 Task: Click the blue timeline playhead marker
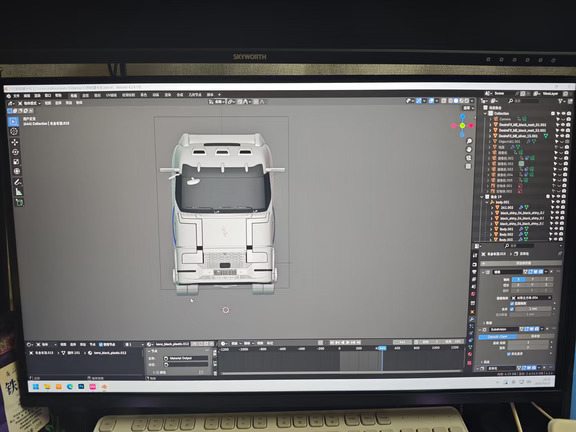click(382, 348)
